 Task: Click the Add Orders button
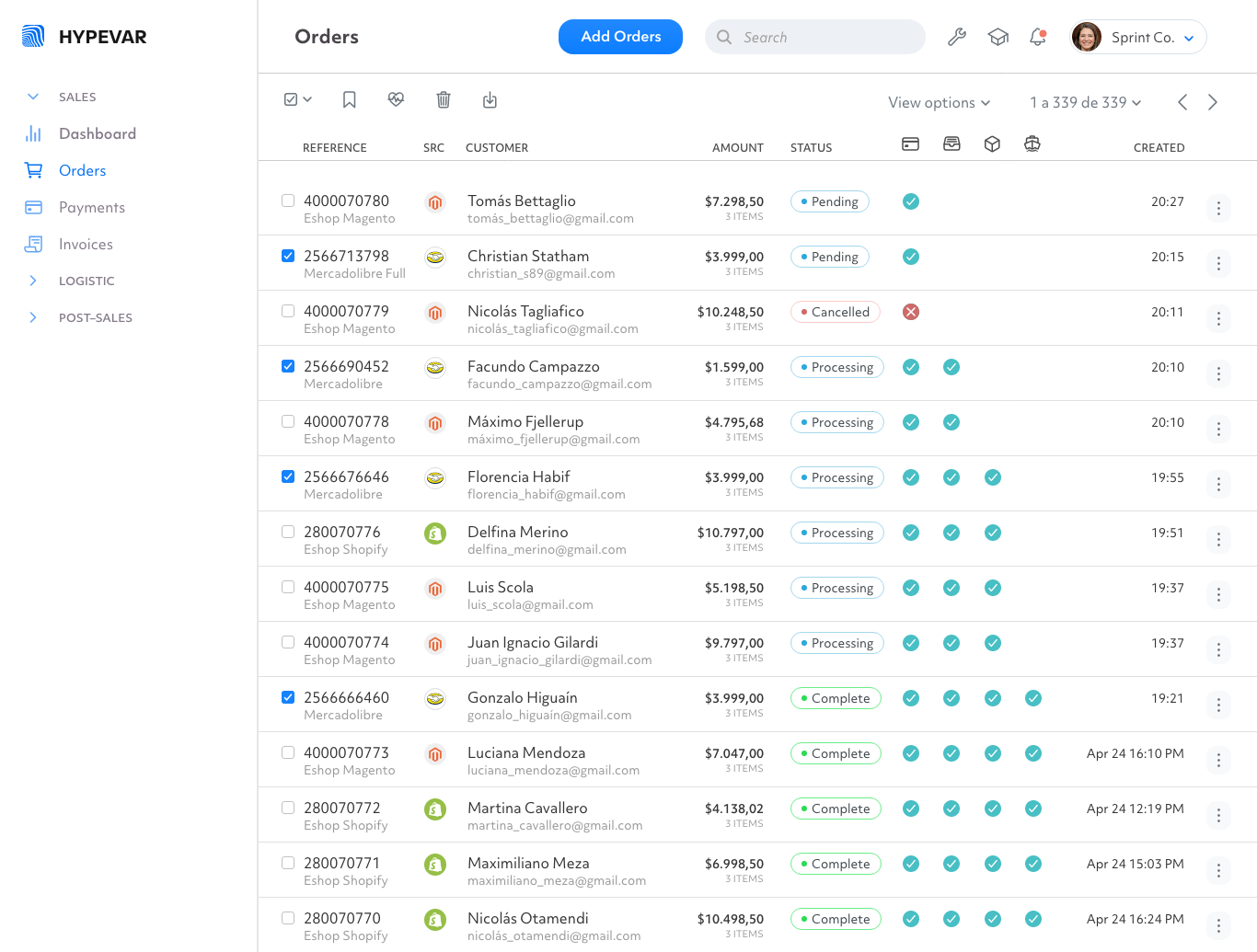click(620, 37)
